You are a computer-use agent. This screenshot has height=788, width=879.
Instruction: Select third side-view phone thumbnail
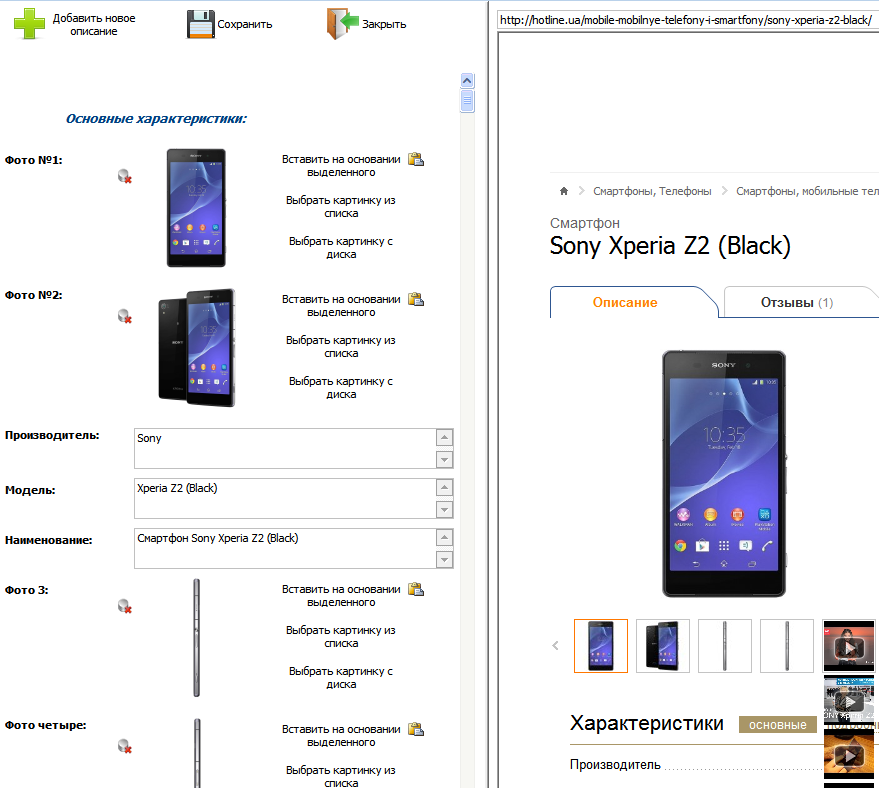725,646
